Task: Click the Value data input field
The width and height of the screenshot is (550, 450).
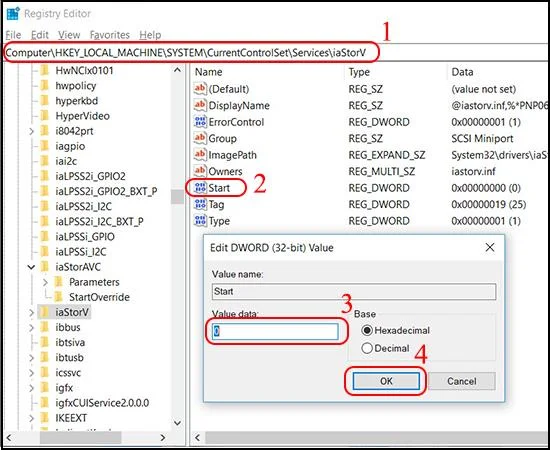Action: (x=275, y=331)
